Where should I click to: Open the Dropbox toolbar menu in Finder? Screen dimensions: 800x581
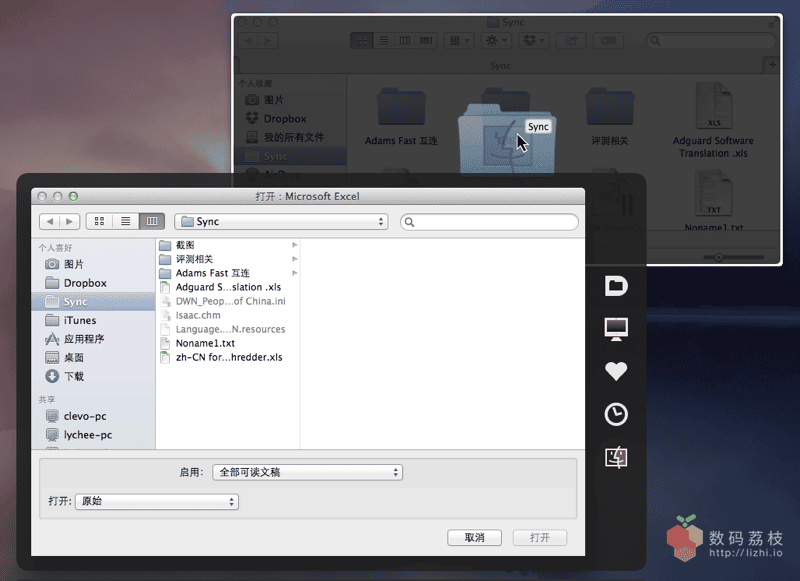534,40
